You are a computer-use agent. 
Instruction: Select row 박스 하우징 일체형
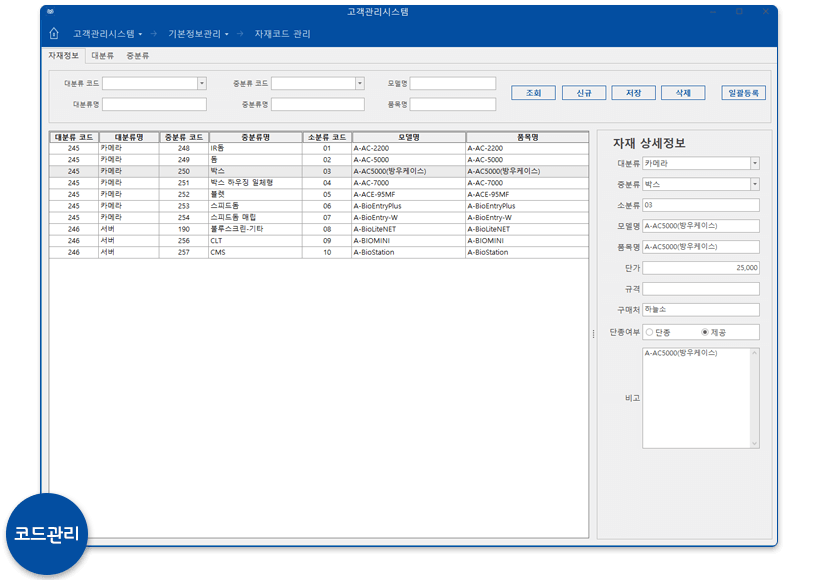319,183
